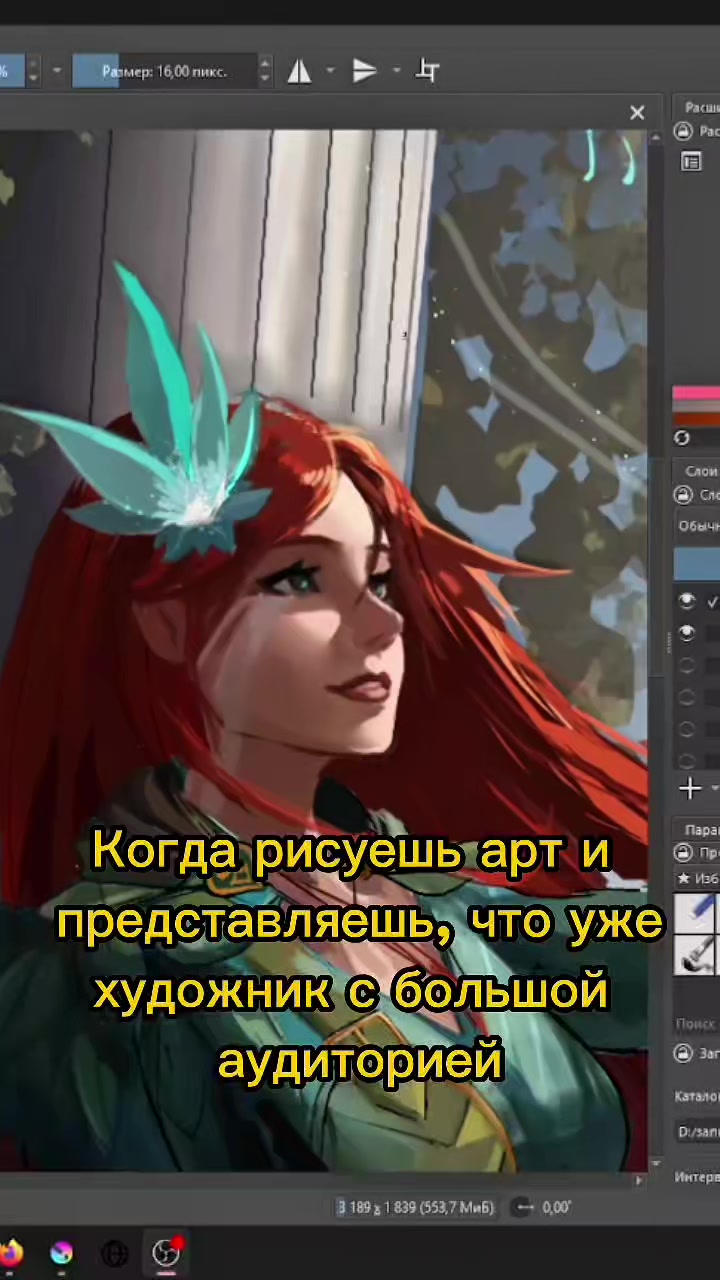Open Firefox from the taskbar
720x1280 pixels.
tap(10, 1253)
